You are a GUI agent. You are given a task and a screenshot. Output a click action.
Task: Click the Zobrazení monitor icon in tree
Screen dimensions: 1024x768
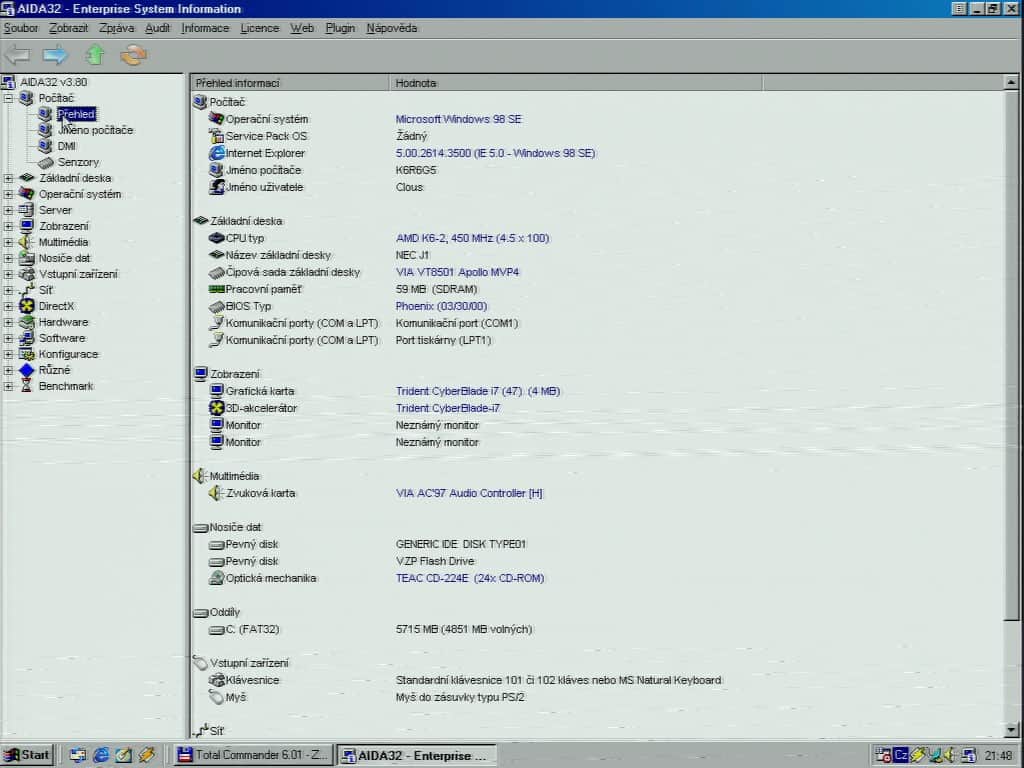tap(26, 226)
